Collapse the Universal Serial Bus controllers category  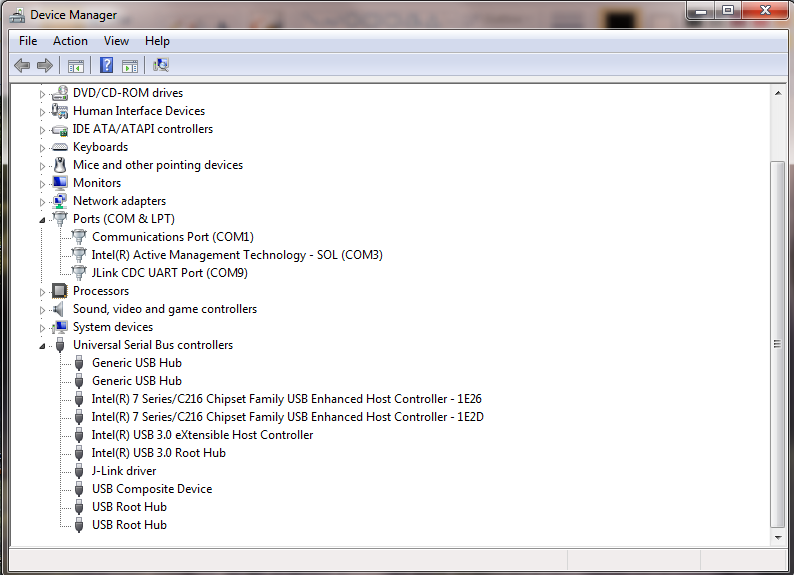(43, 346)
